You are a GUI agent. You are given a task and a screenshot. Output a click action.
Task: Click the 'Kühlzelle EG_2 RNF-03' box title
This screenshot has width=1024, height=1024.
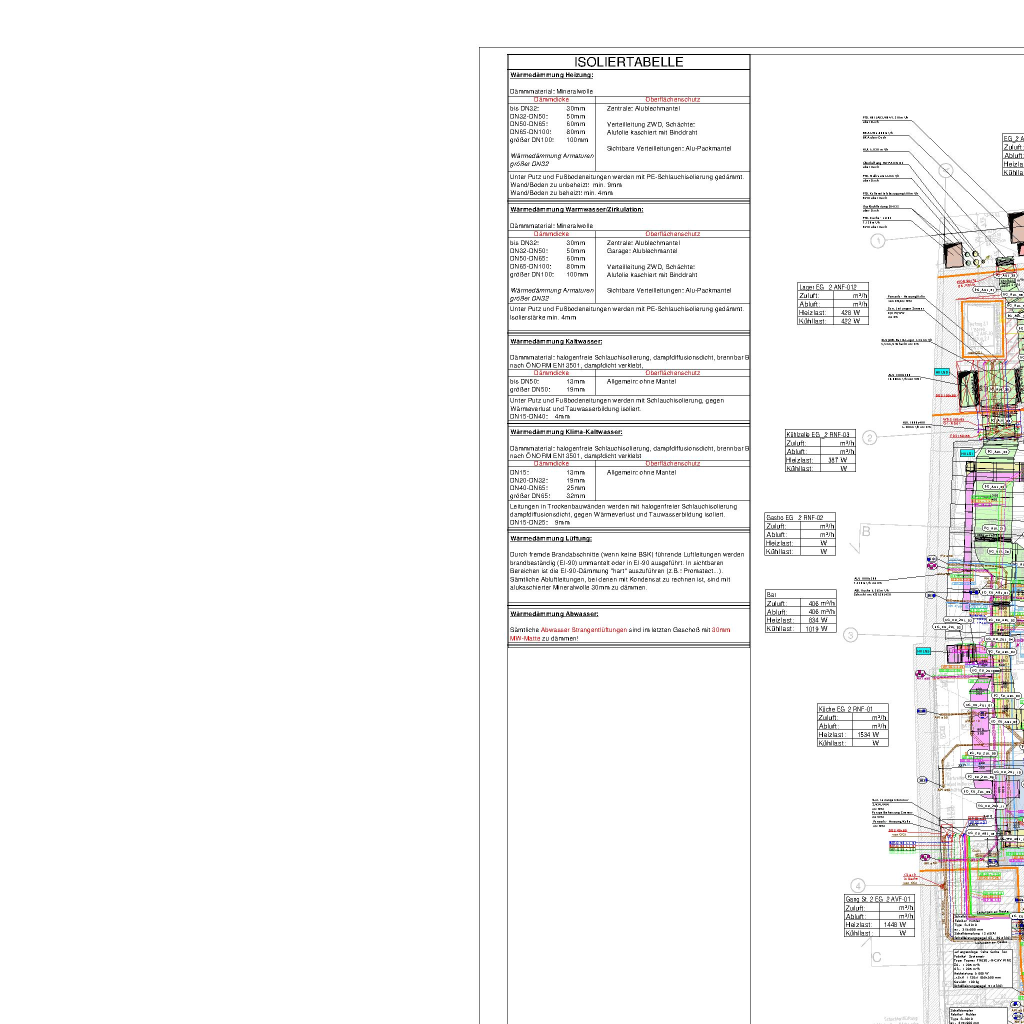[x=818, y=434]
